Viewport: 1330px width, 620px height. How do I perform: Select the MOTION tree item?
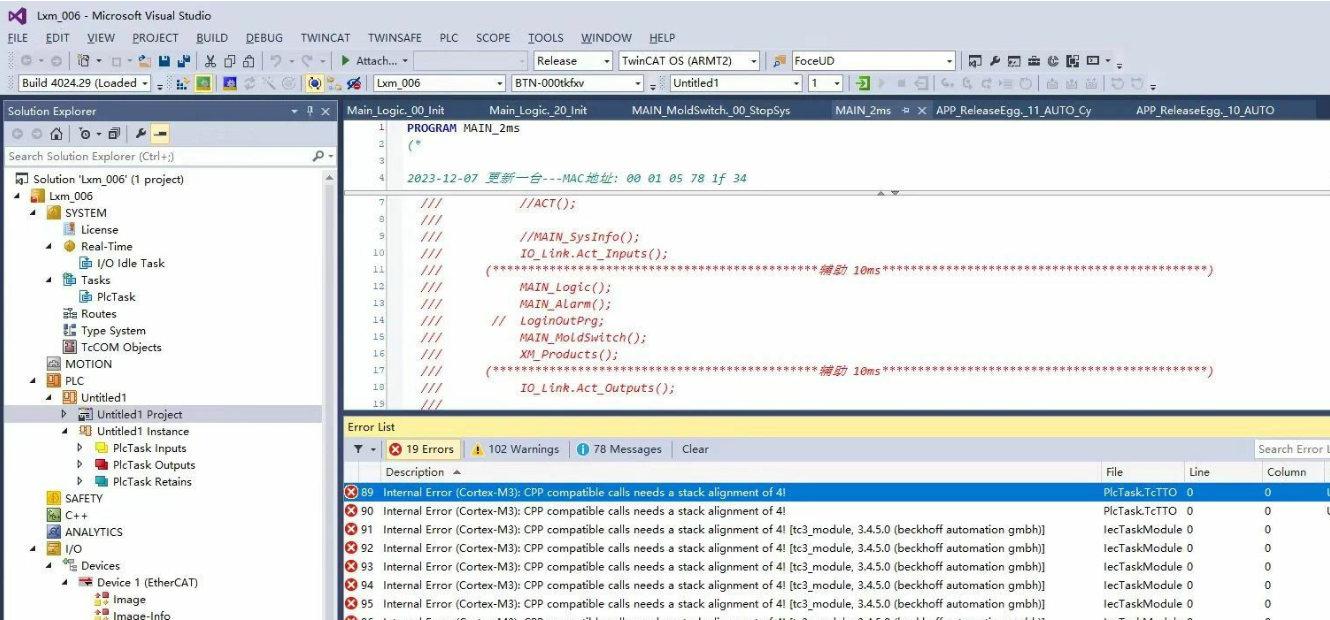tap(88, 364)
